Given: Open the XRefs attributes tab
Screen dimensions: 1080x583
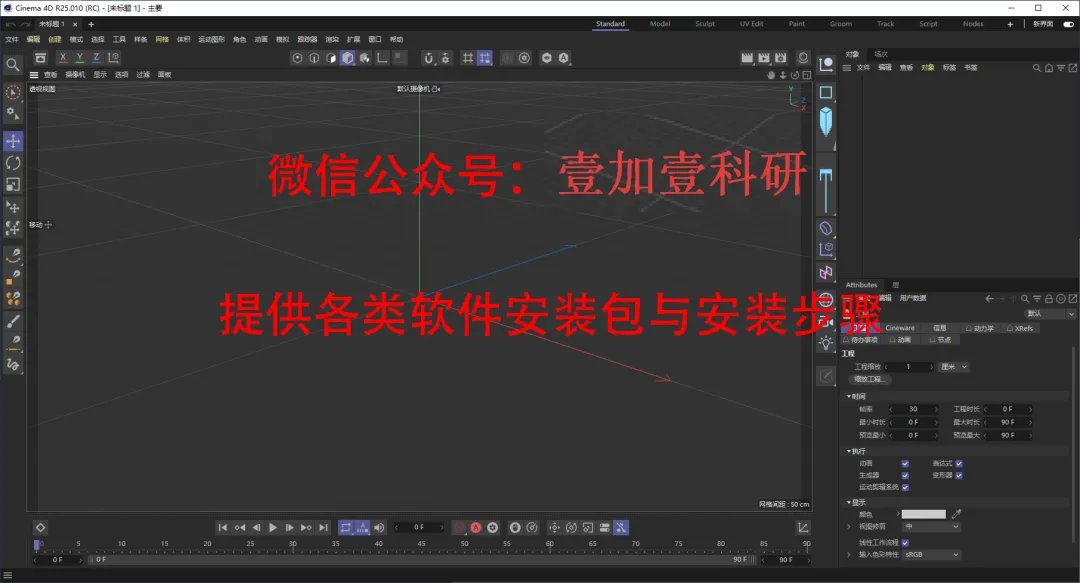Looking at the screenshot, I should (1020, 328).
